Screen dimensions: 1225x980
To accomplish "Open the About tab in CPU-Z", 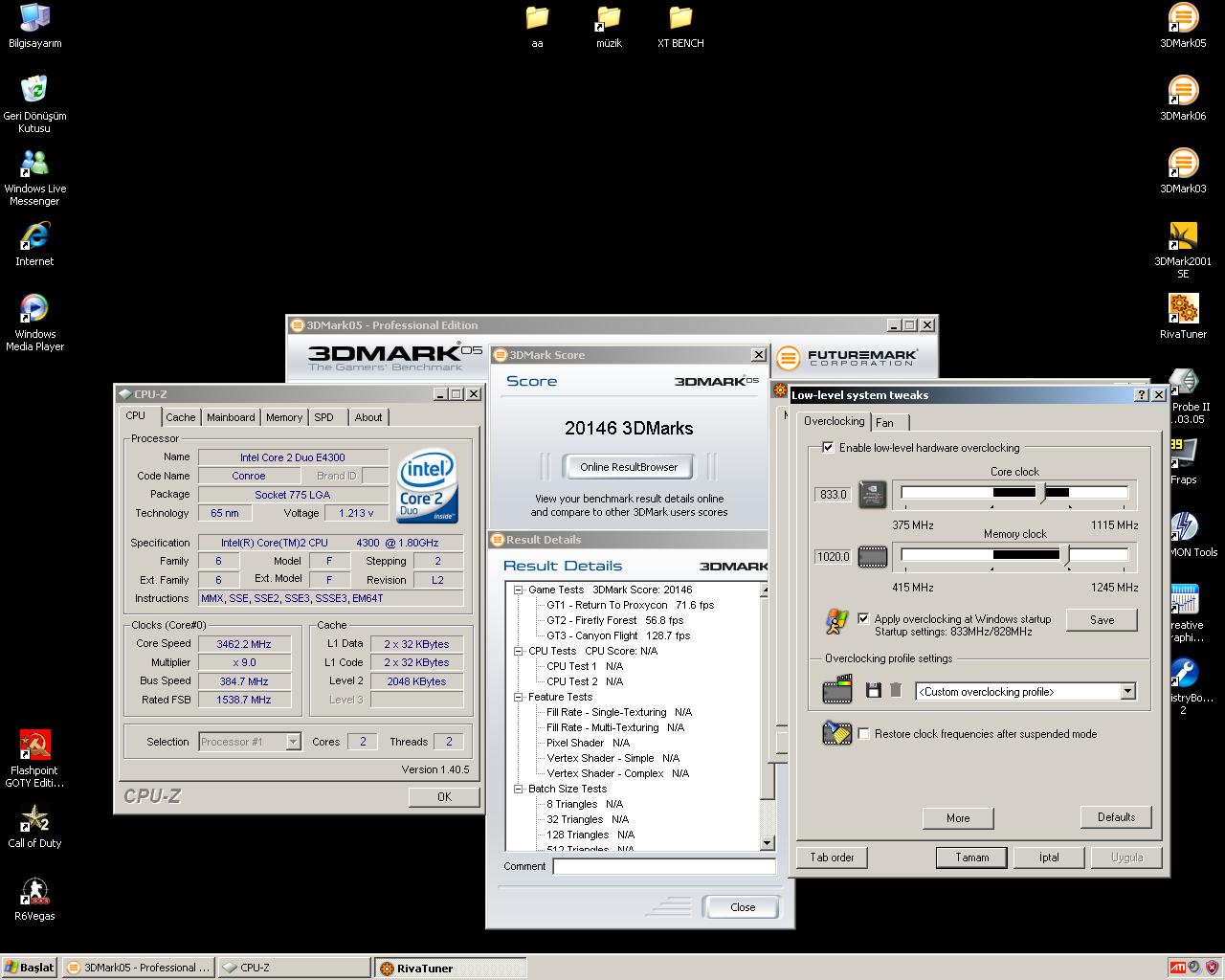I will click(368, 417).
